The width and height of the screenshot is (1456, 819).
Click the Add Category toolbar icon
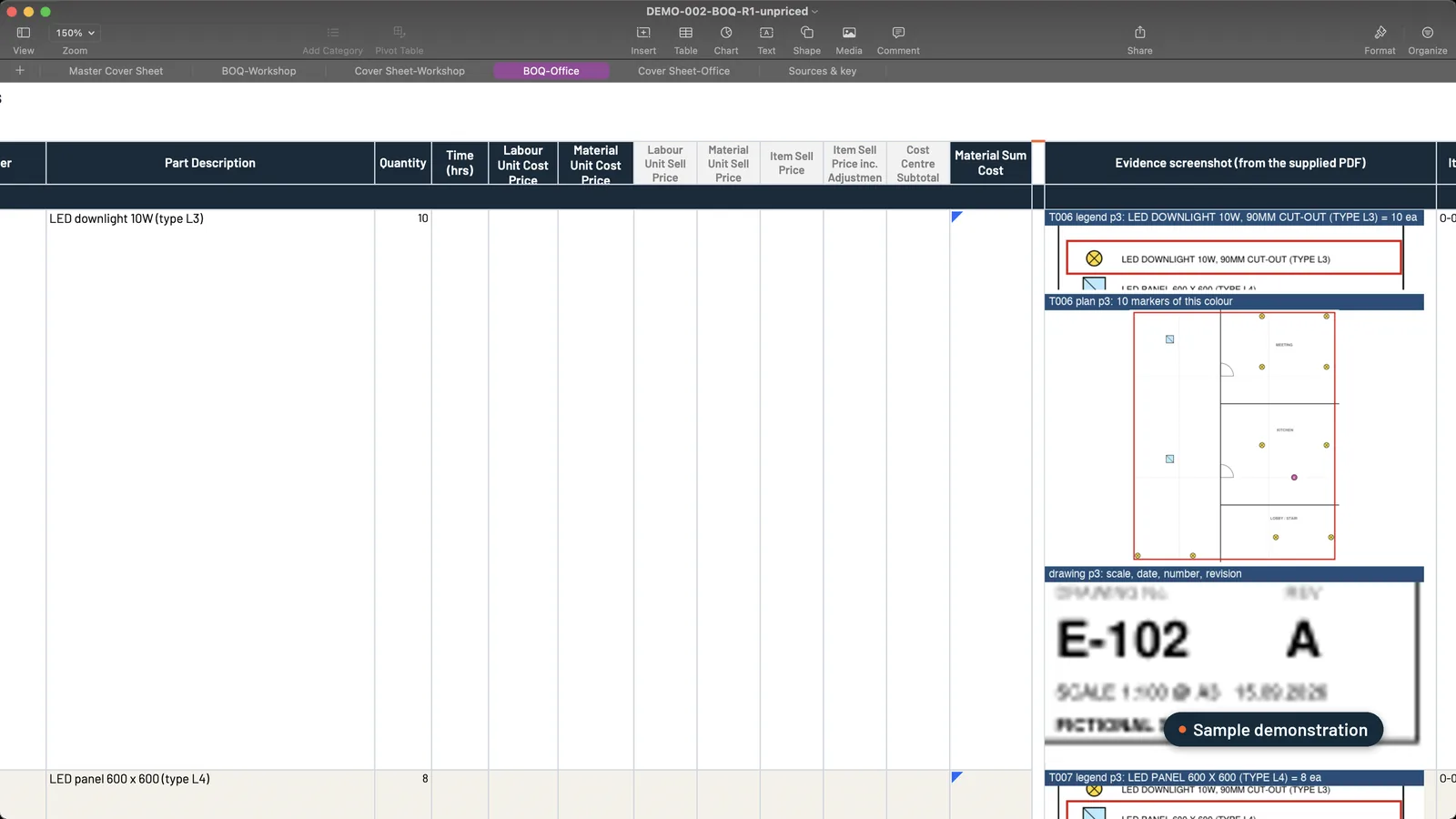333,33
